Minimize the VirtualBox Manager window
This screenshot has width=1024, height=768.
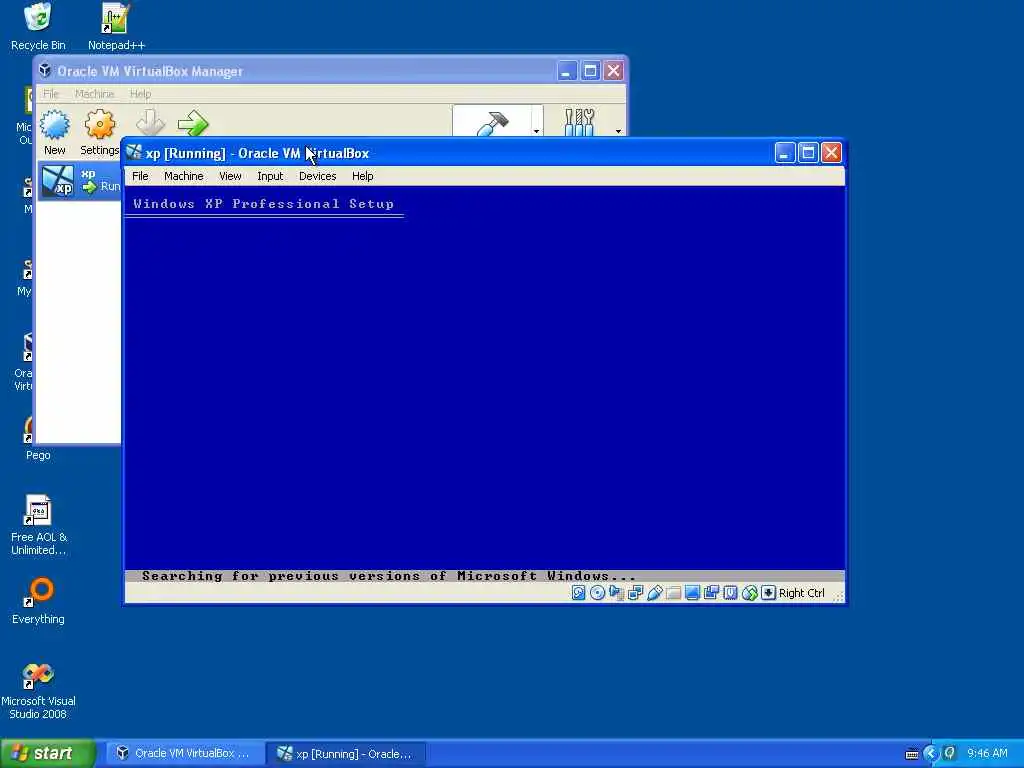567,71
